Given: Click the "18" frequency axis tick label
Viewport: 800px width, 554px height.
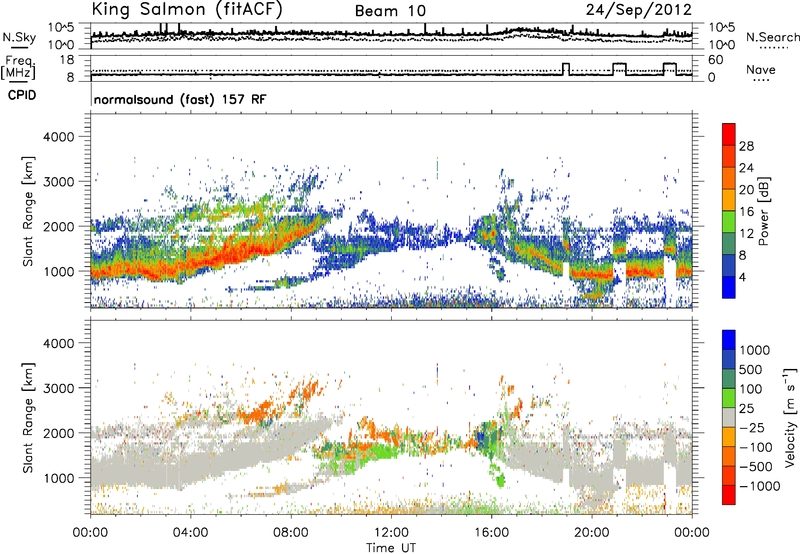Looking at the screenshot, I should (66, 59).
